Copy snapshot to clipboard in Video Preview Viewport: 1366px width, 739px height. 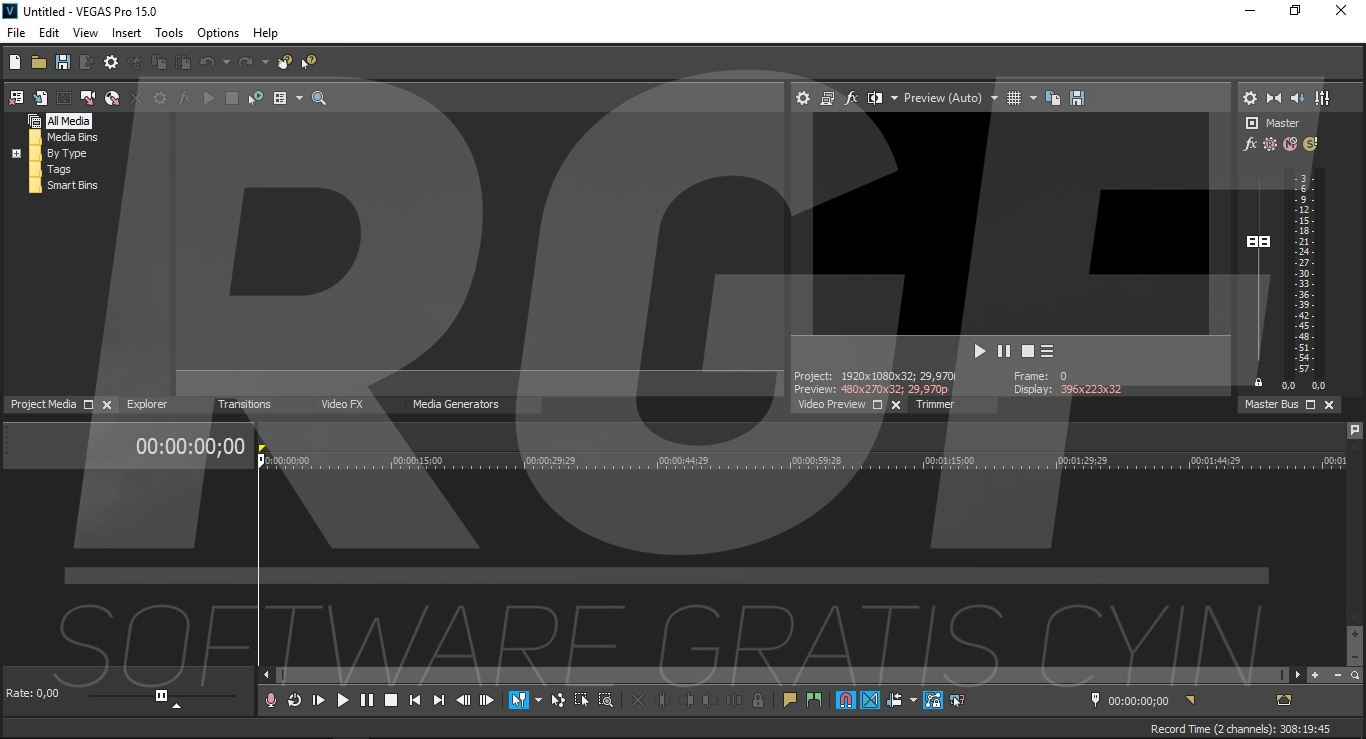[x=1053, y=98]
